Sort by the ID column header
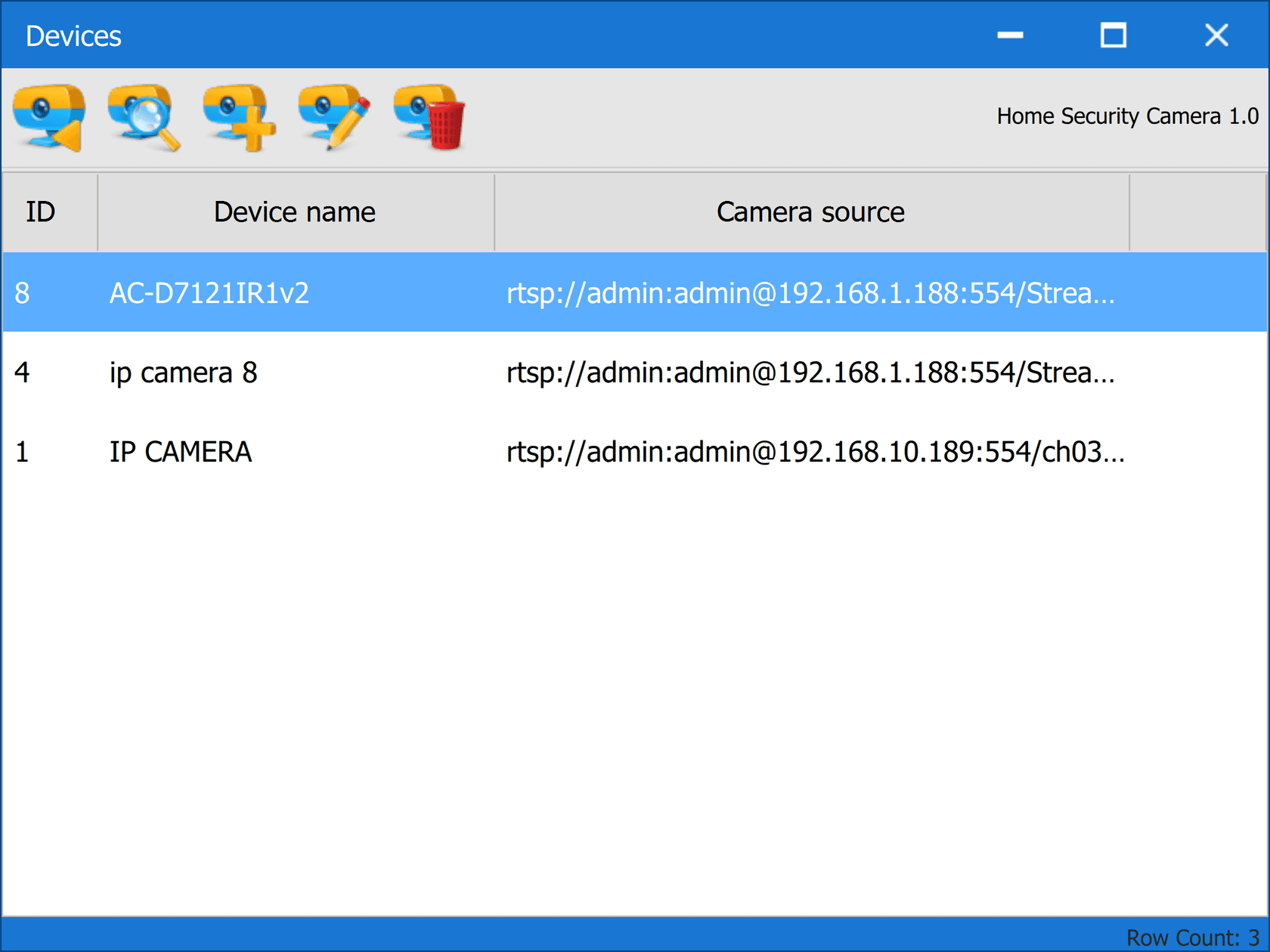This screenshot has height=952, width=1270. pos(41,212)
